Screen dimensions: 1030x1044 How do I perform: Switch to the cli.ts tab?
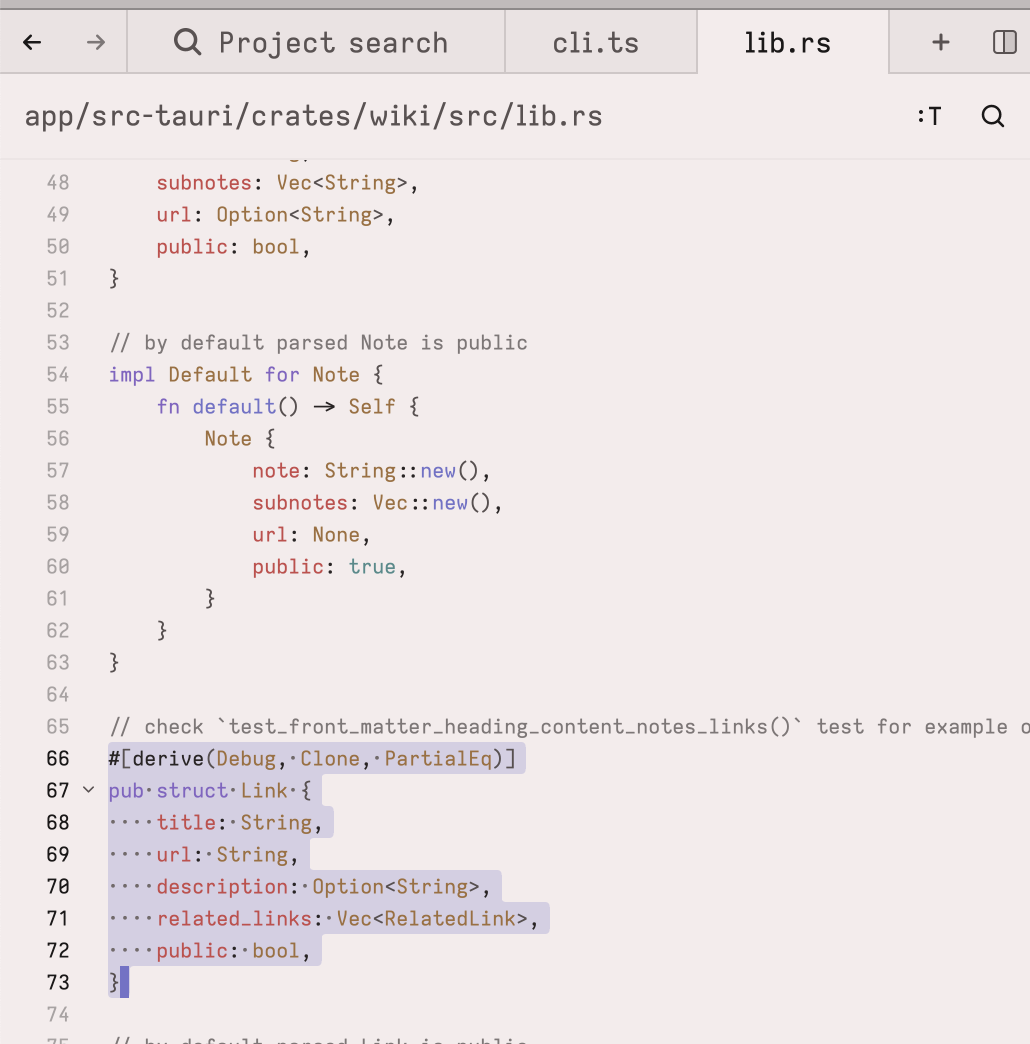coord(601,43)
